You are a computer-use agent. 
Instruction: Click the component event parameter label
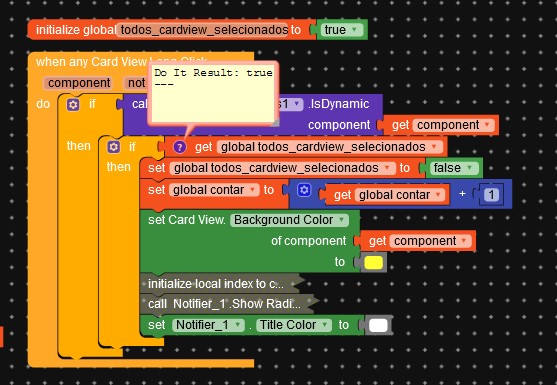(79, 83)
